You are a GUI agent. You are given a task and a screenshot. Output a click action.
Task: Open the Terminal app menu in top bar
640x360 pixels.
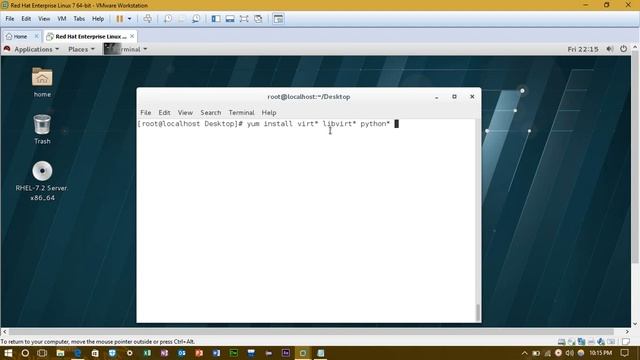point(126,49)
